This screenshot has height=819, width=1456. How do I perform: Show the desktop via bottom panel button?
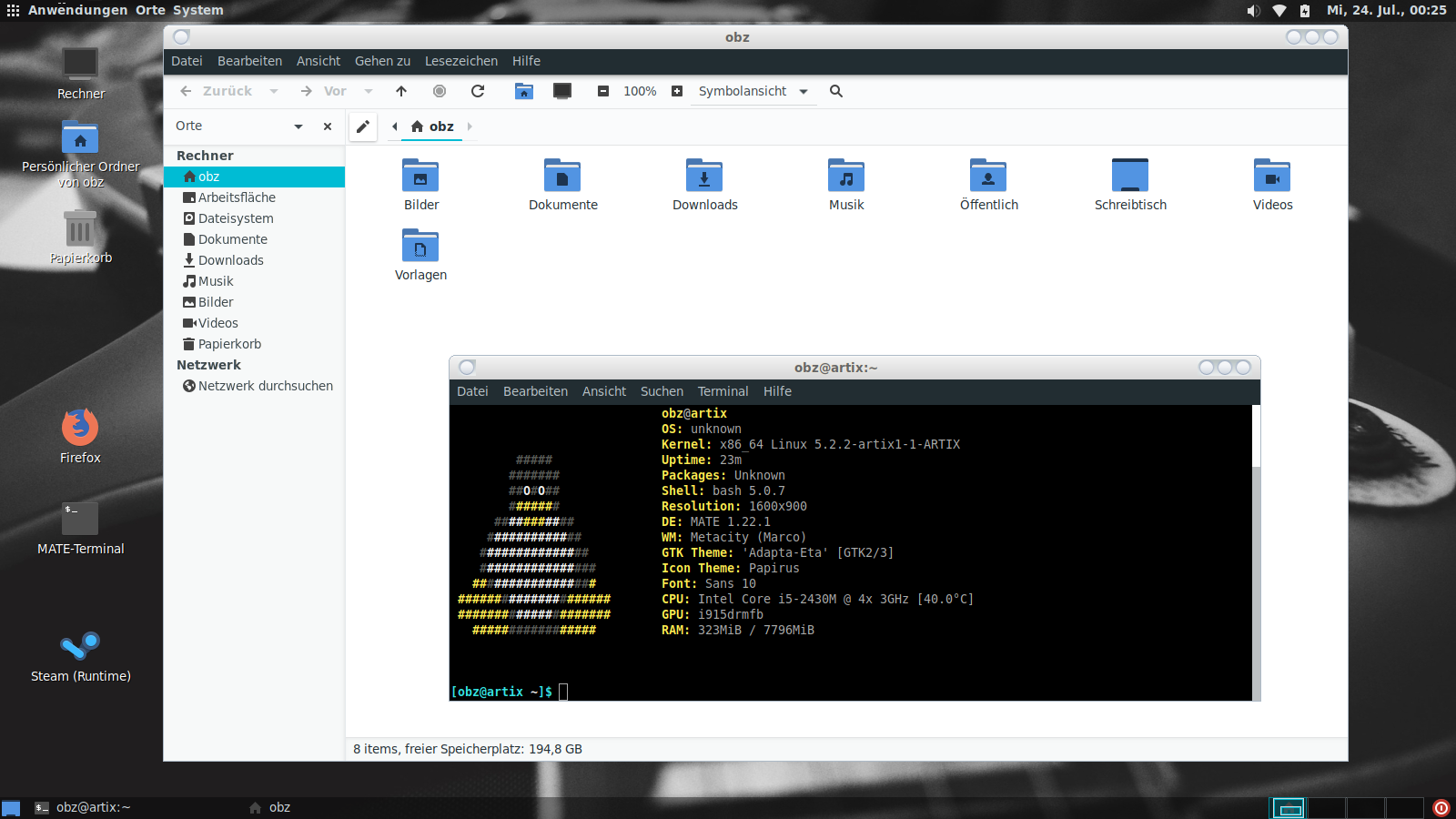point(11,808)
